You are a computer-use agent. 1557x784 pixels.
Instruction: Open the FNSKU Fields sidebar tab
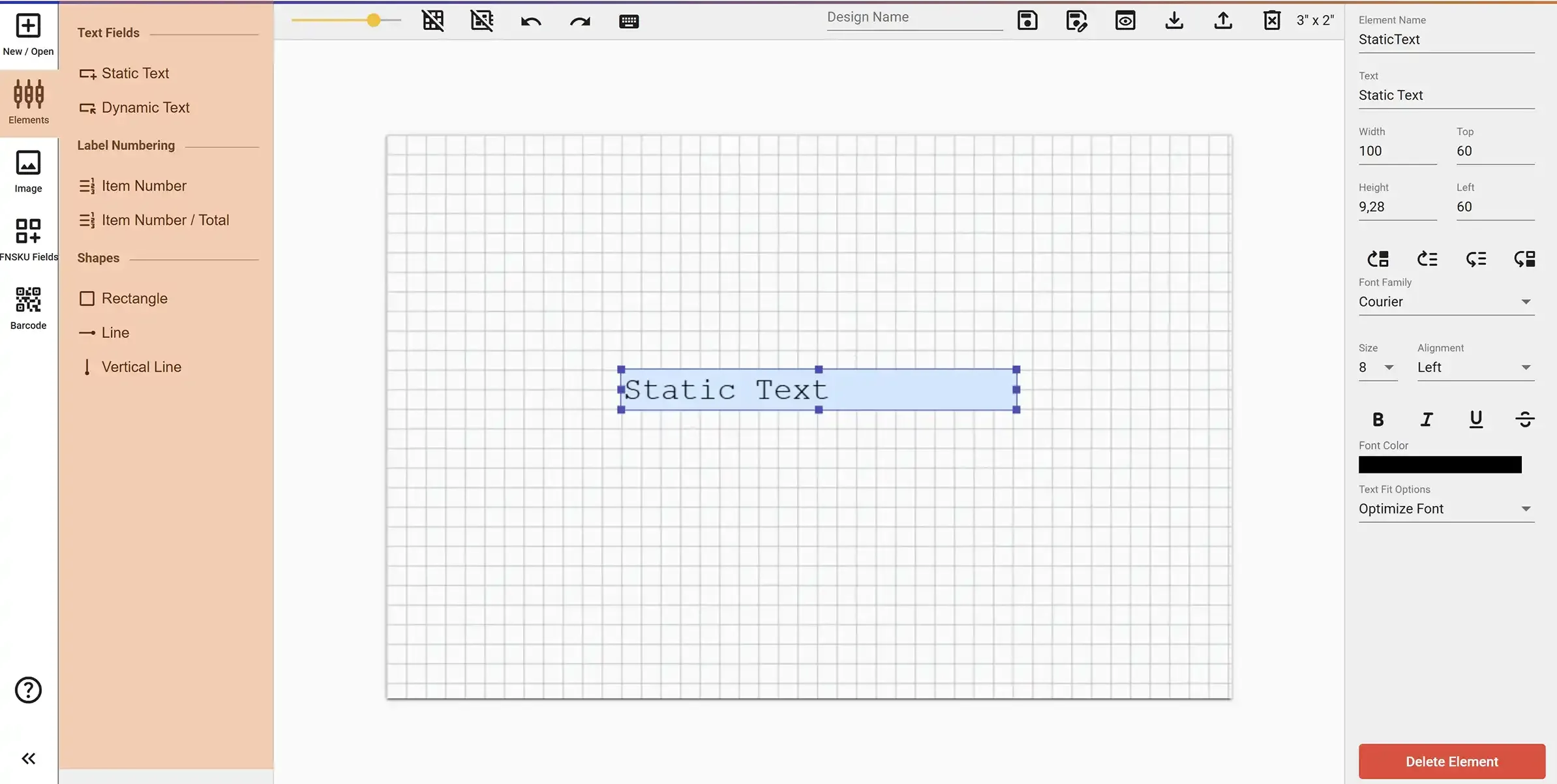(x=28, y=240)
